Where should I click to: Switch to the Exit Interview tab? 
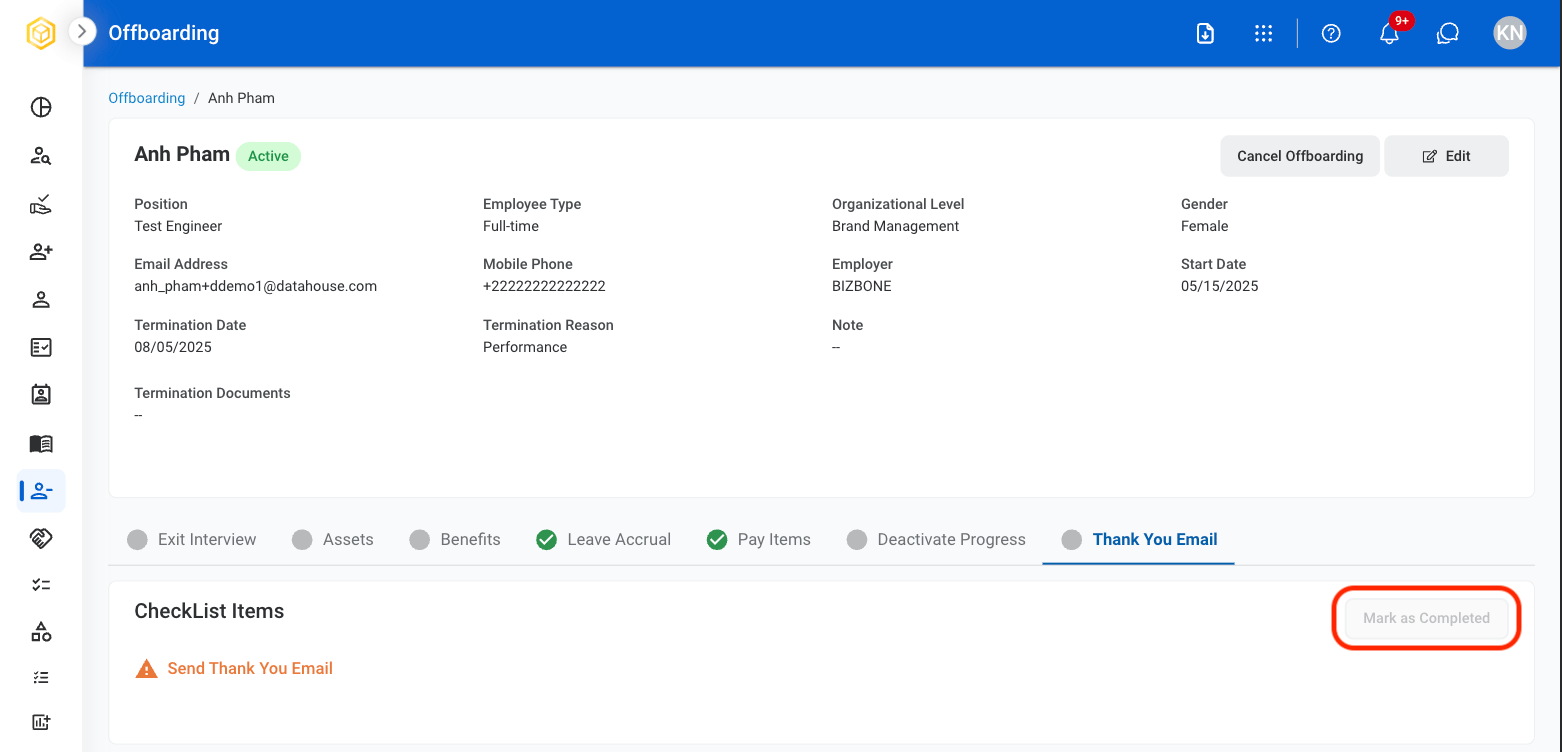pos(192,539)
